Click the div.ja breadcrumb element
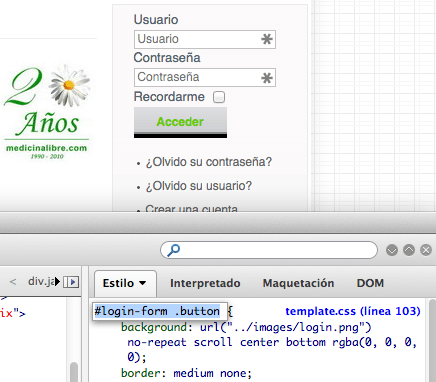 (x=41, y=281)
